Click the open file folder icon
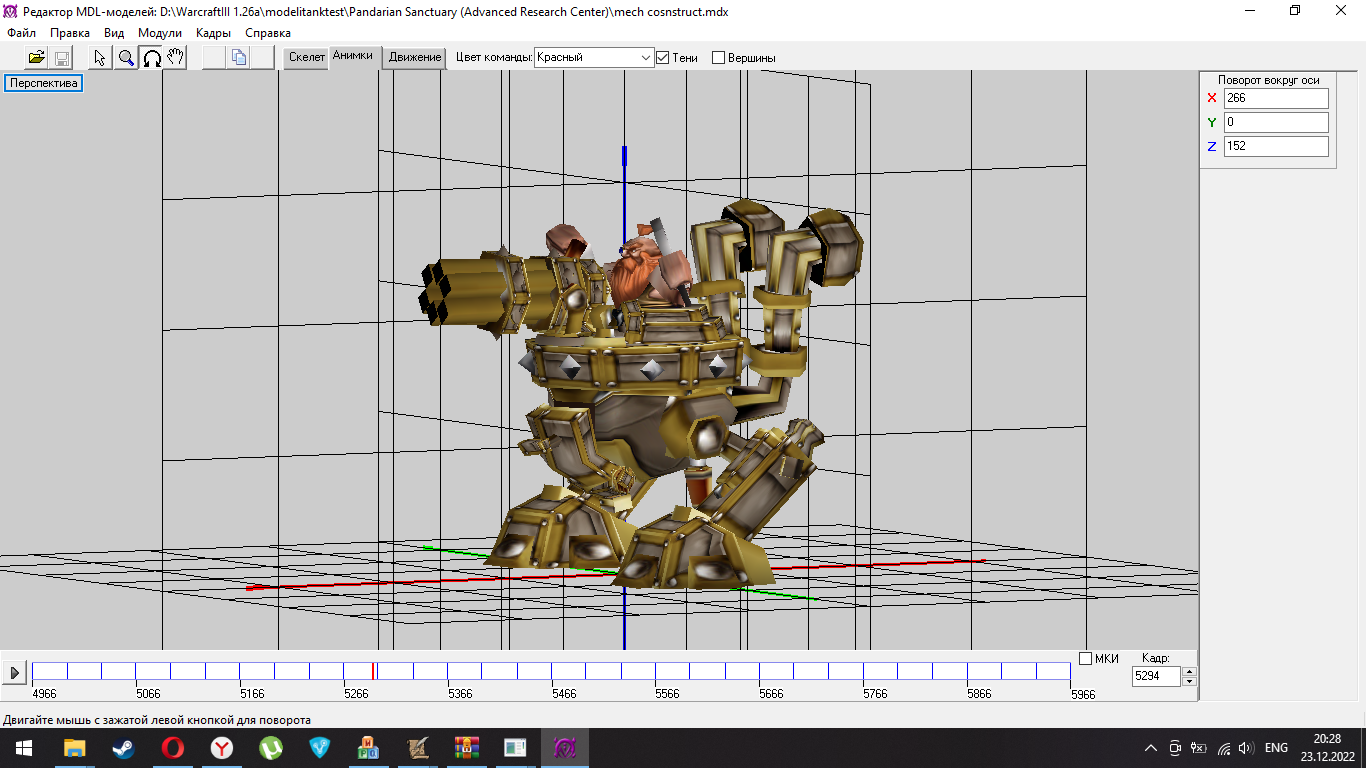 pos(37,57)
